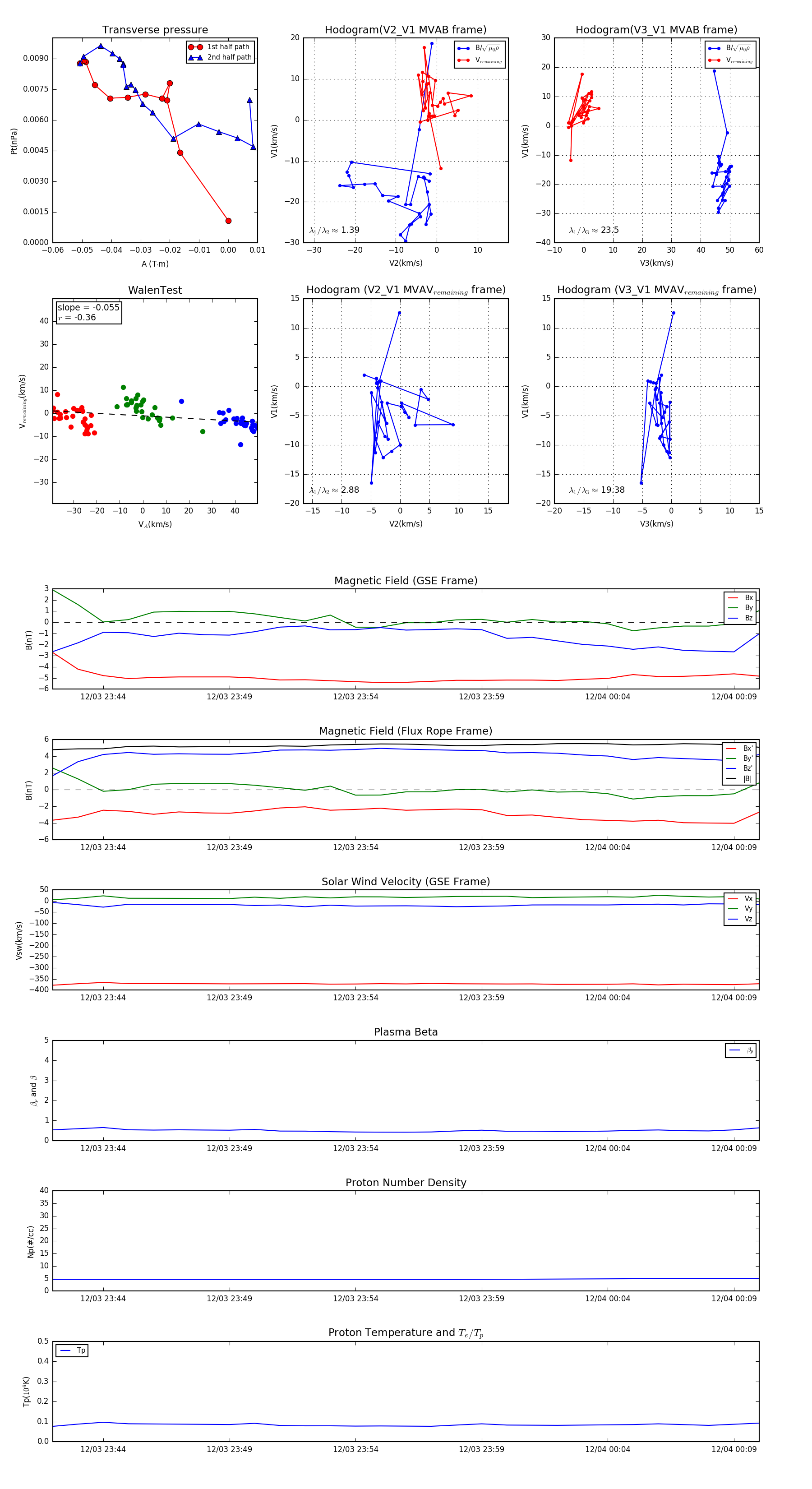
Task: Click the "r = -0.36" annotation
Action: 77,317
